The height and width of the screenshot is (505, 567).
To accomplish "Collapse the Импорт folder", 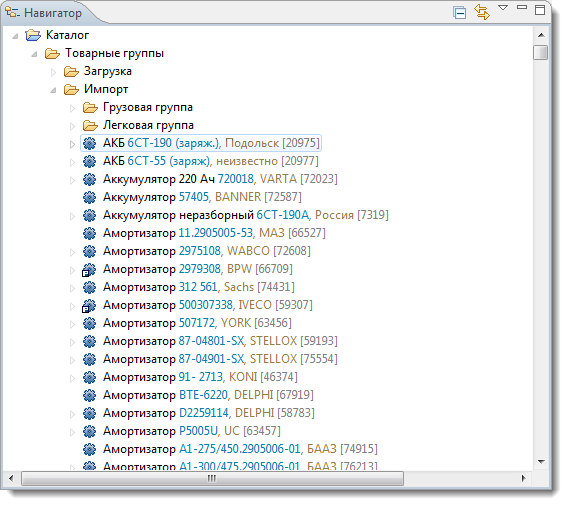I will [53, 90].
